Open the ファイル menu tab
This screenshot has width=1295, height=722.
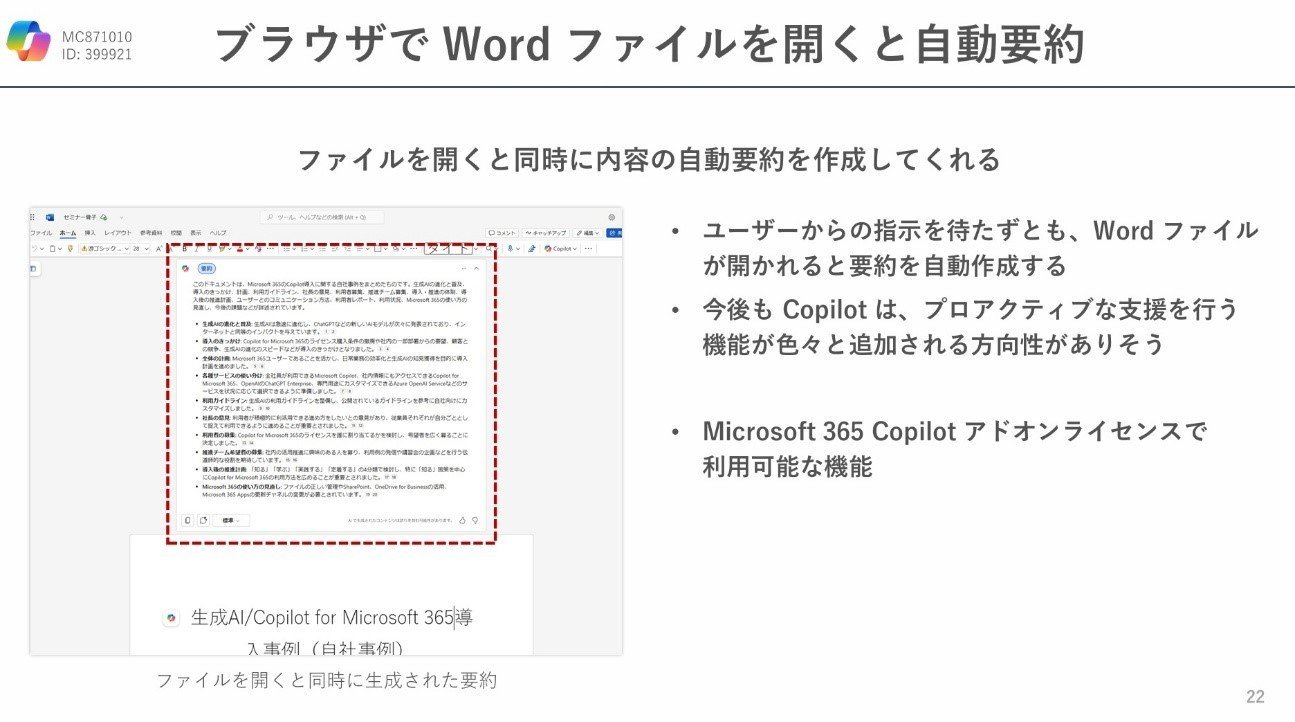41,232
